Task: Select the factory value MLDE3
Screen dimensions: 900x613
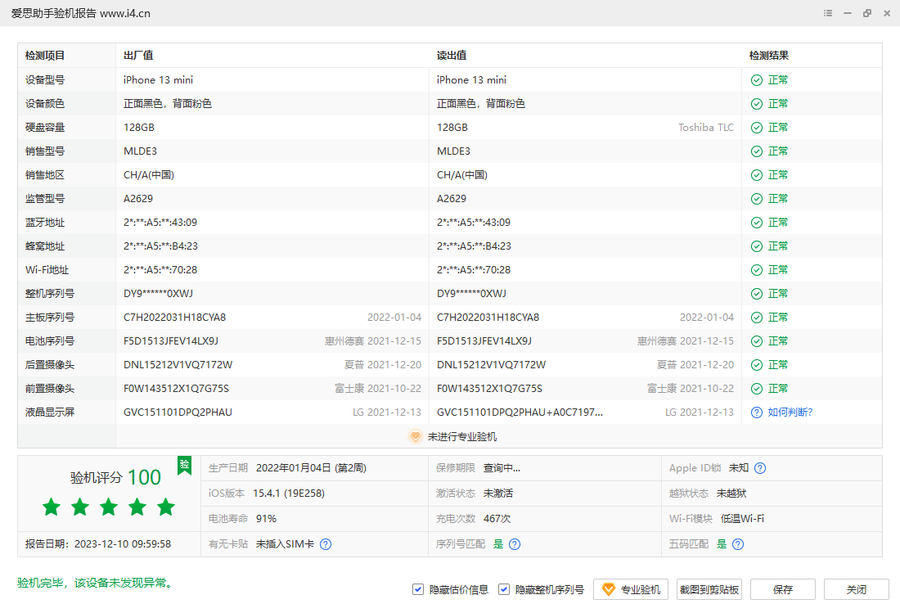Action: click(x=140, y=152)
